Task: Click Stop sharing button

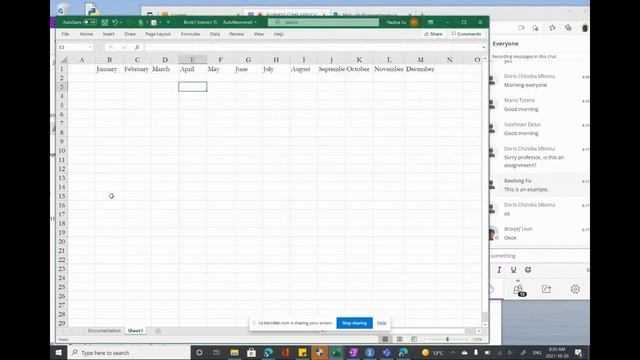Action: click(354, 323)
